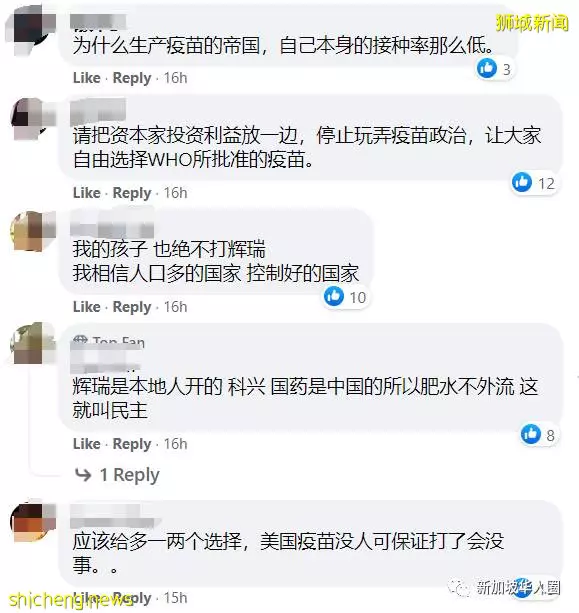Image resolution: width=579 pixels, height=613 pixels.
Task: Reply to the 肥水不外流 comment
Action: (132, 444)
